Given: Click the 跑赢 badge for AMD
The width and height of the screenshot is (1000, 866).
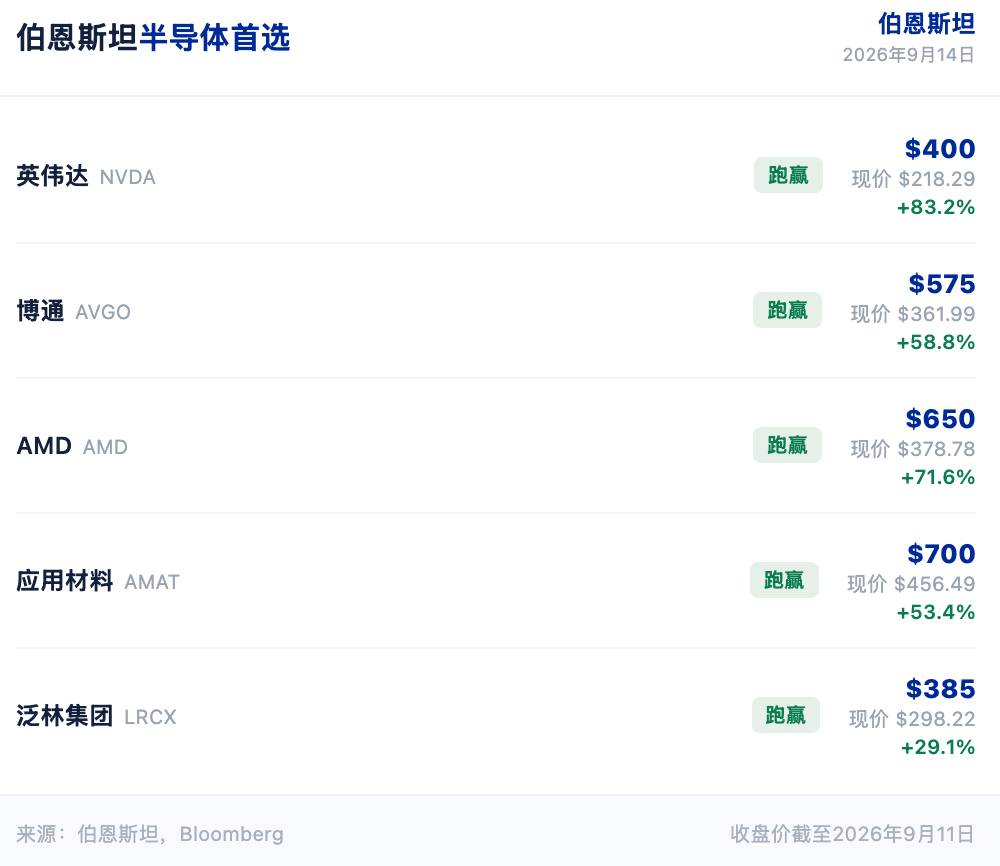Looking at the screenshot, I should (787, 445).
